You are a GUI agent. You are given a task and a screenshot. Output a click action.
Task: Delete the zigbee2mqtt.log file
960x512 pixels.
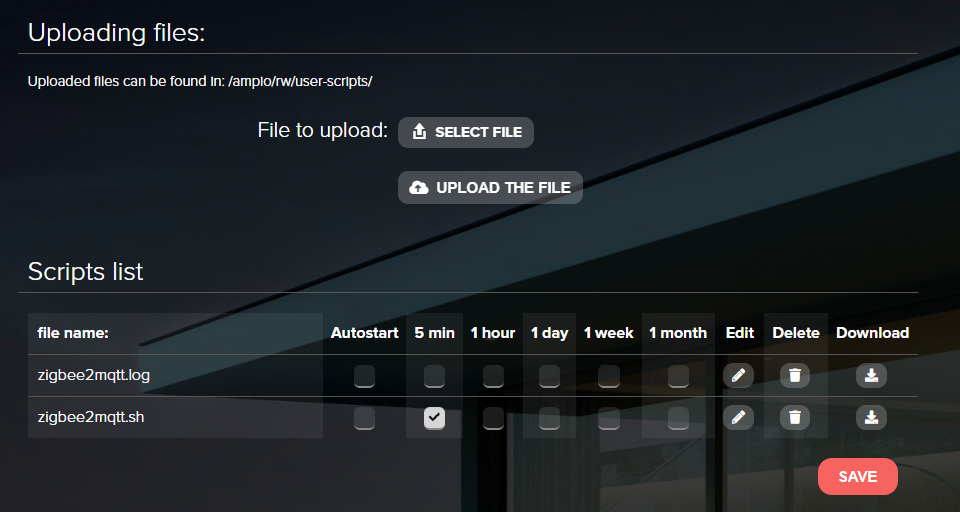tap(795, 375)
